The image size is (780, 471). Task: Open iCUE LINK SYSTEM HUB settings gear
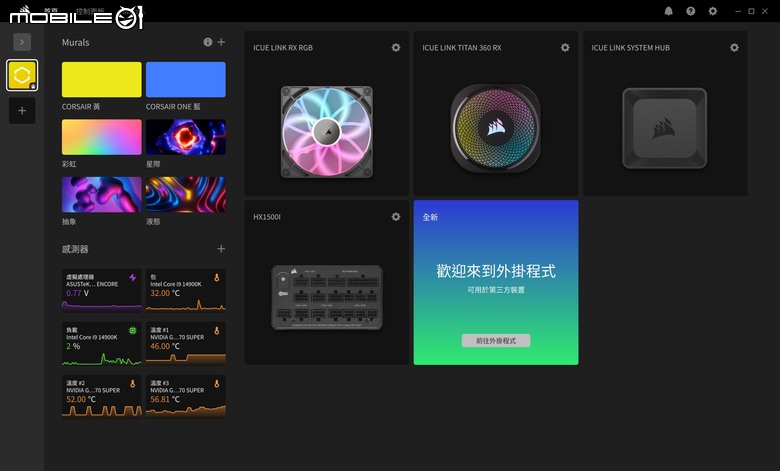coord(734,48)
